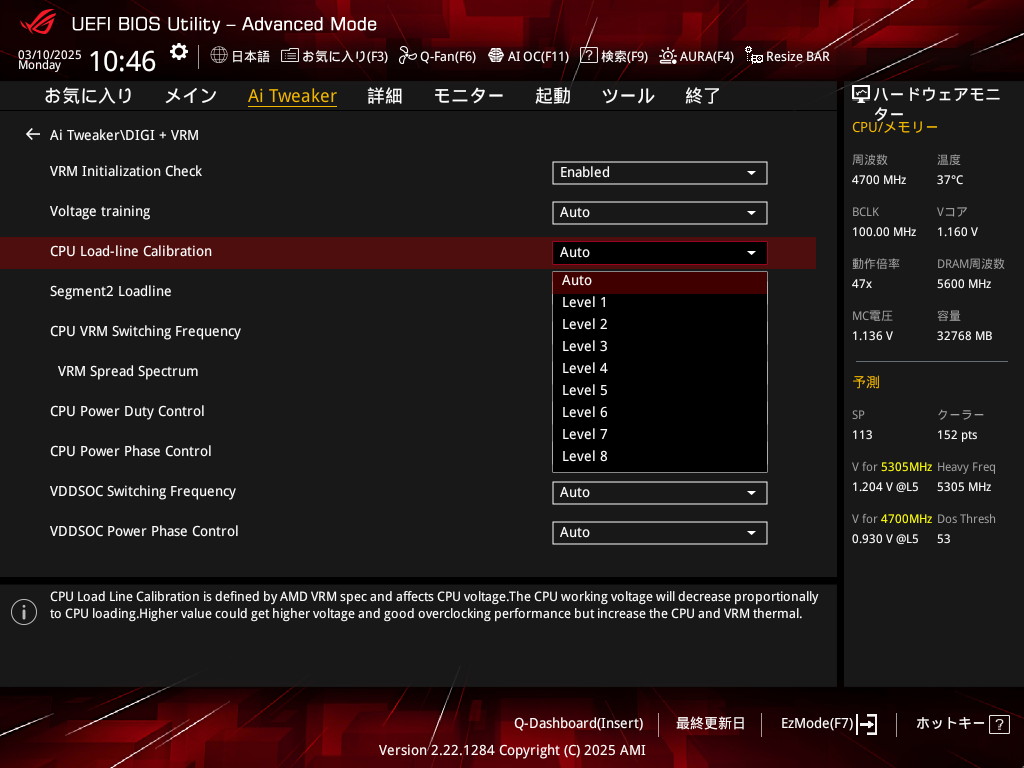This screenshot has height=768, width=1024.
Task: Open Q-Dashboard(Insert)
Action: point(579,724)
